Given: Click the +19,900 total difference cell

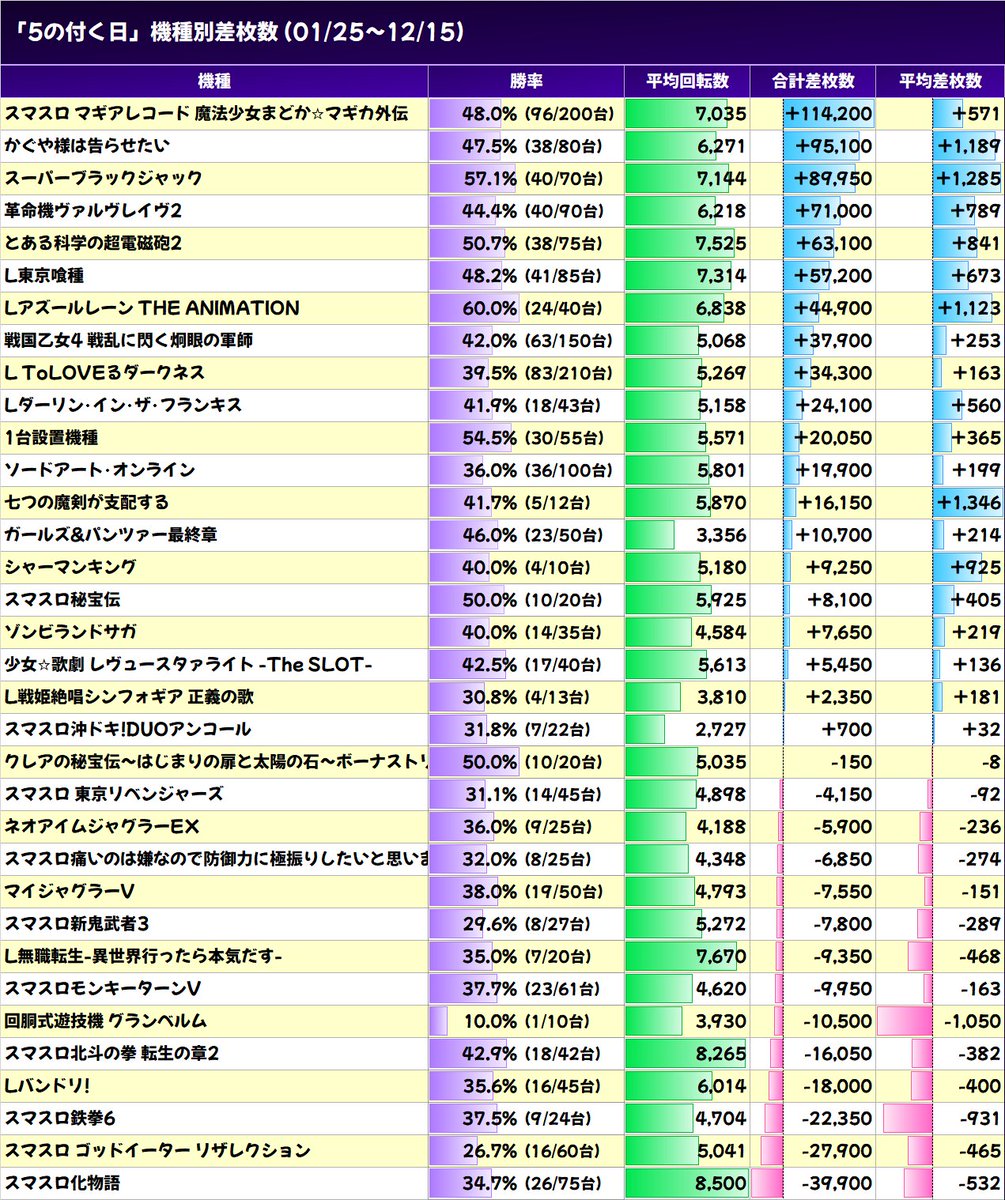Looking at the screenshot, I should point(814,470).
